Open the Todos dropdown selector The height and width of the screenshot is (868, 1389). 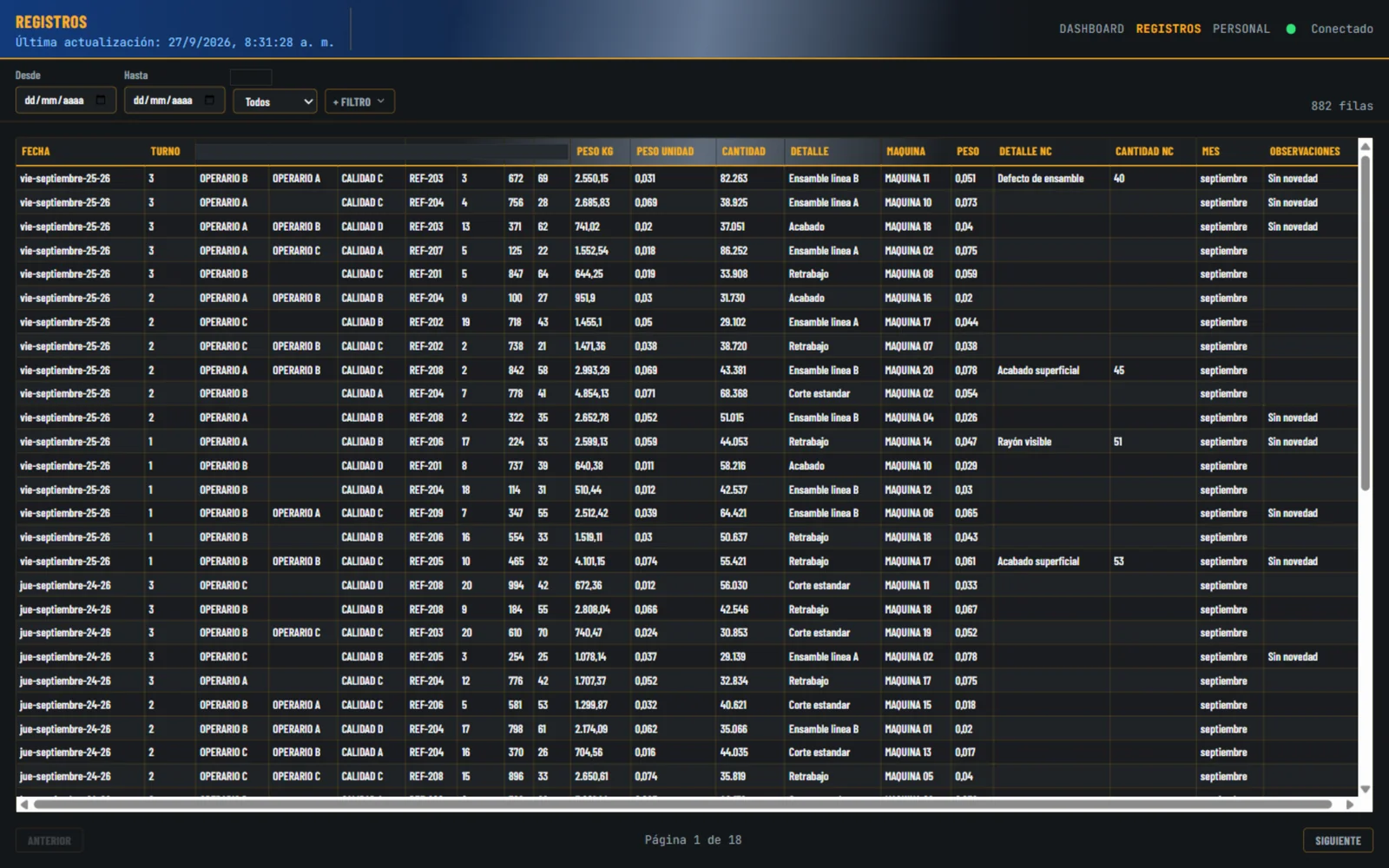(275, 102)
